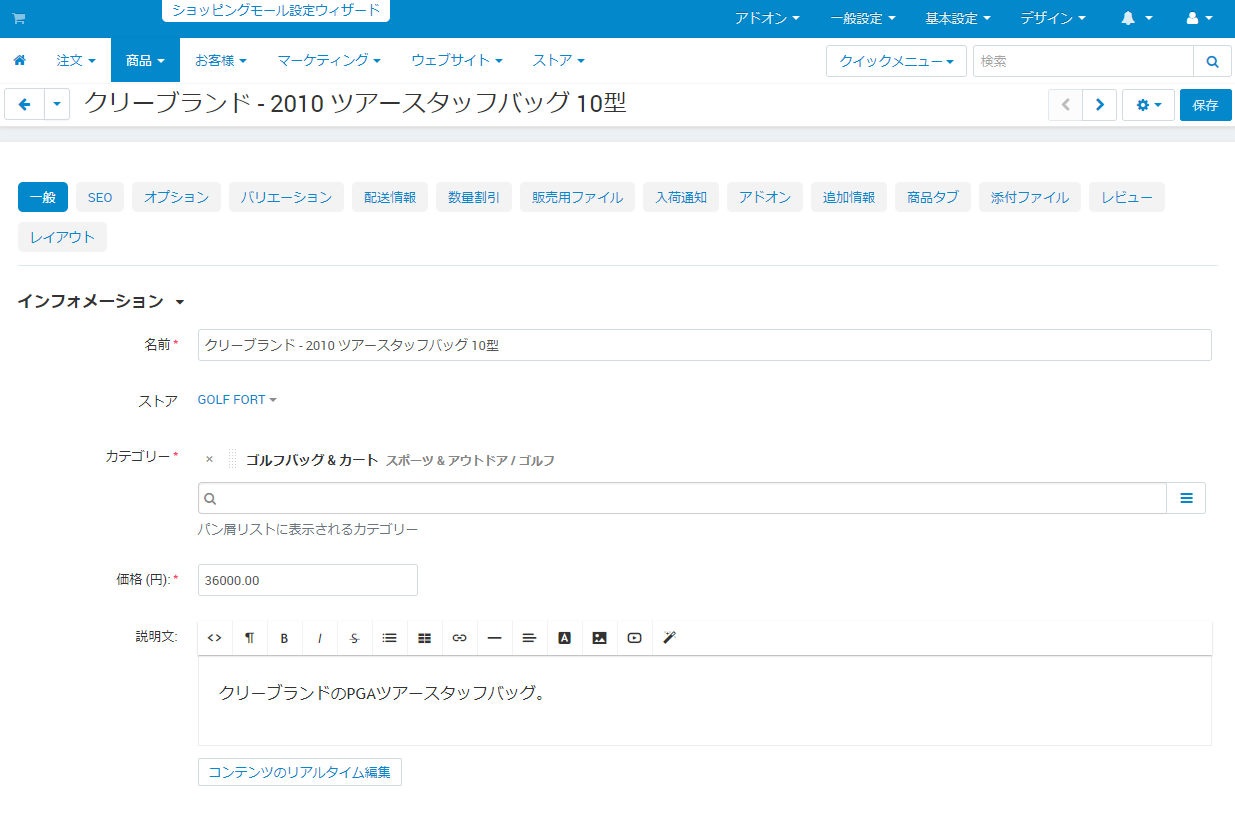Switch to the SEO tab
1235x817 pixels.
(x=100, y=197)
